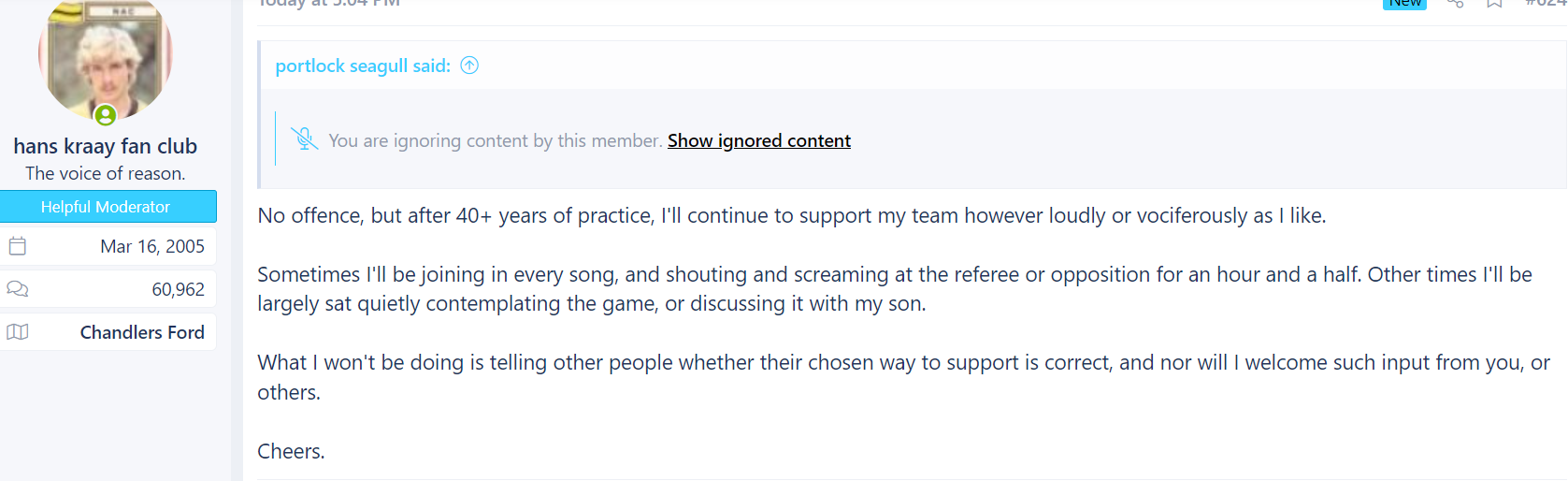Click the muted microphone ignore icon
The width and height of the screenshot is (1568, 481).
304,139
